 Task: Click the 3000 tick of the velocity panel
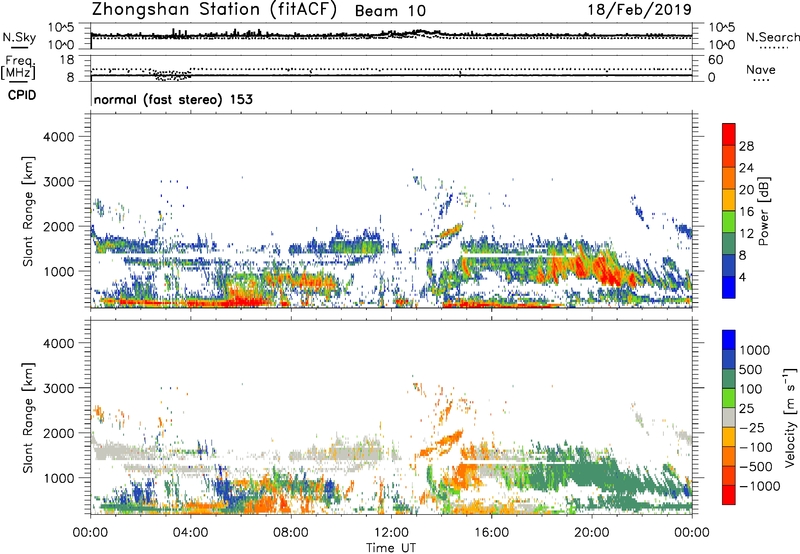click(x=58, y=388)
